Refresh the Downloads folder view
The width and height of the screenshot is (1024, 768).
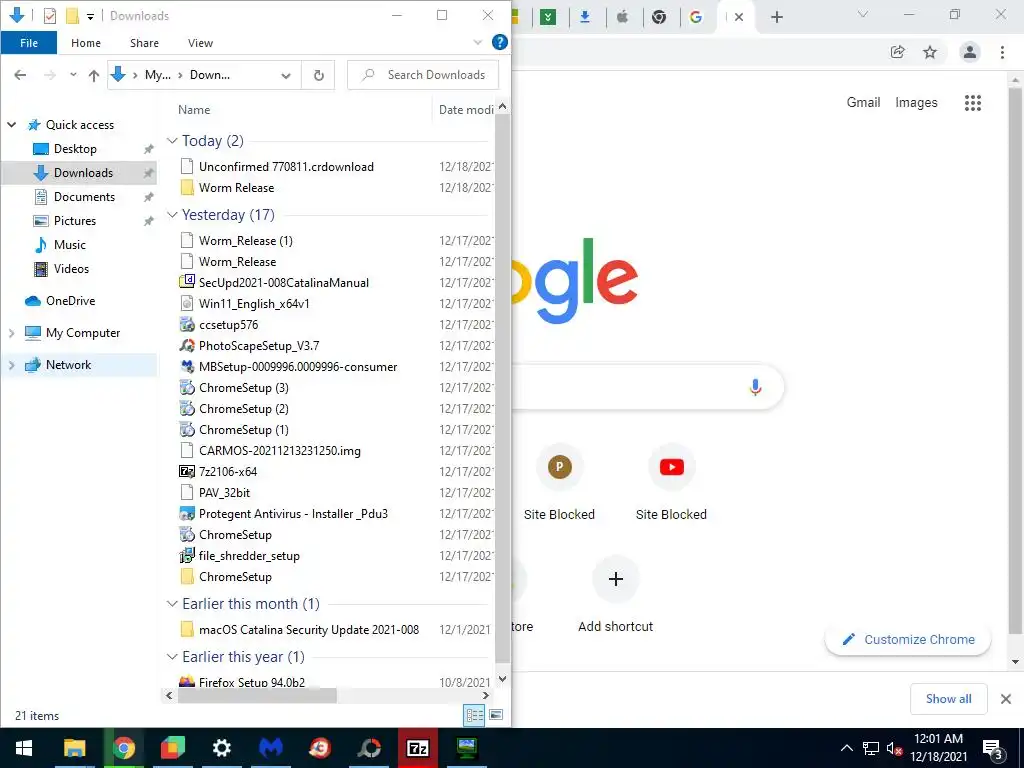point(318,75)
